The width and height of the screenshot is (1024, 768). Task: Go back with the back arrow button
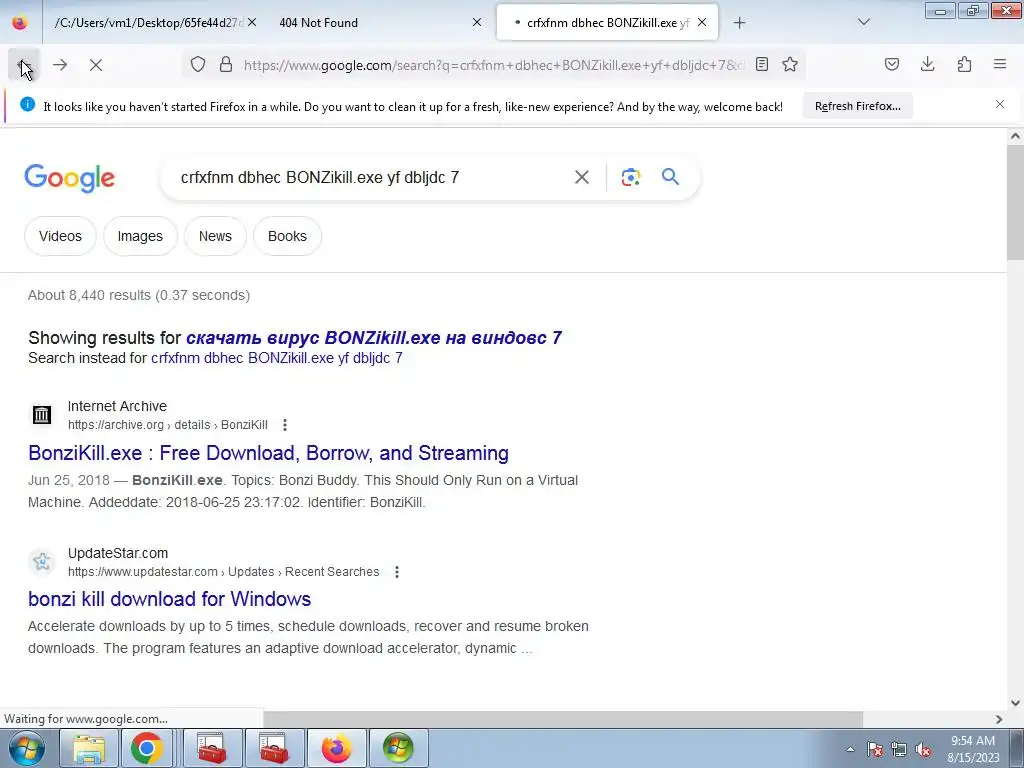[x=24, y=65]
